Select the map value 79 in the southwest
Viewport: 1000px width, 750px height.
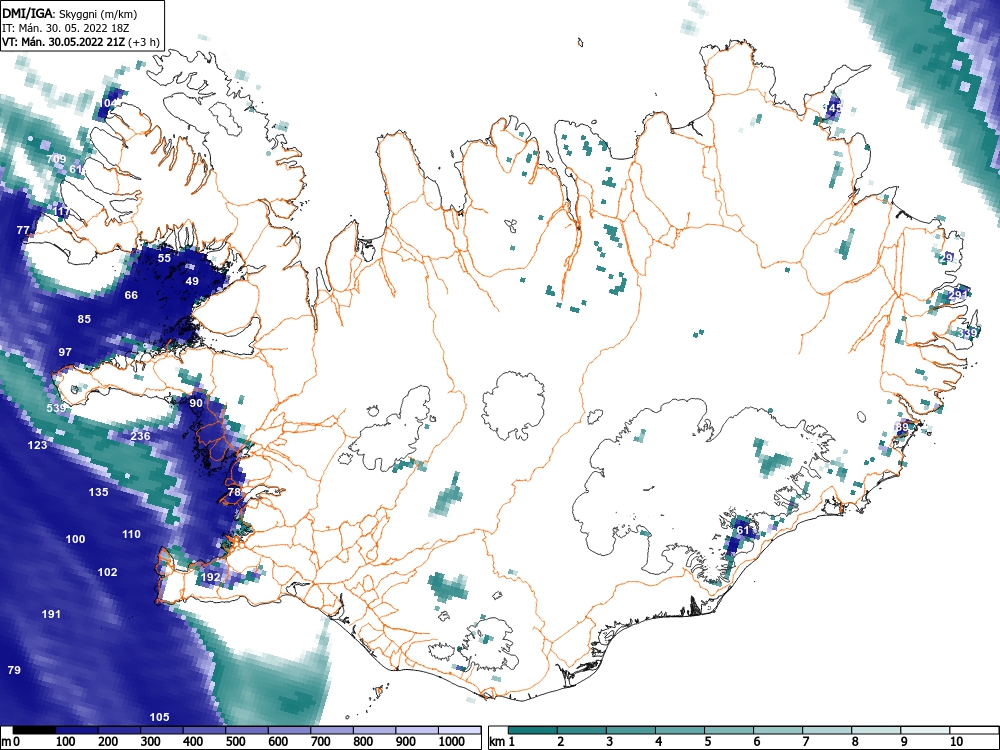14,670
